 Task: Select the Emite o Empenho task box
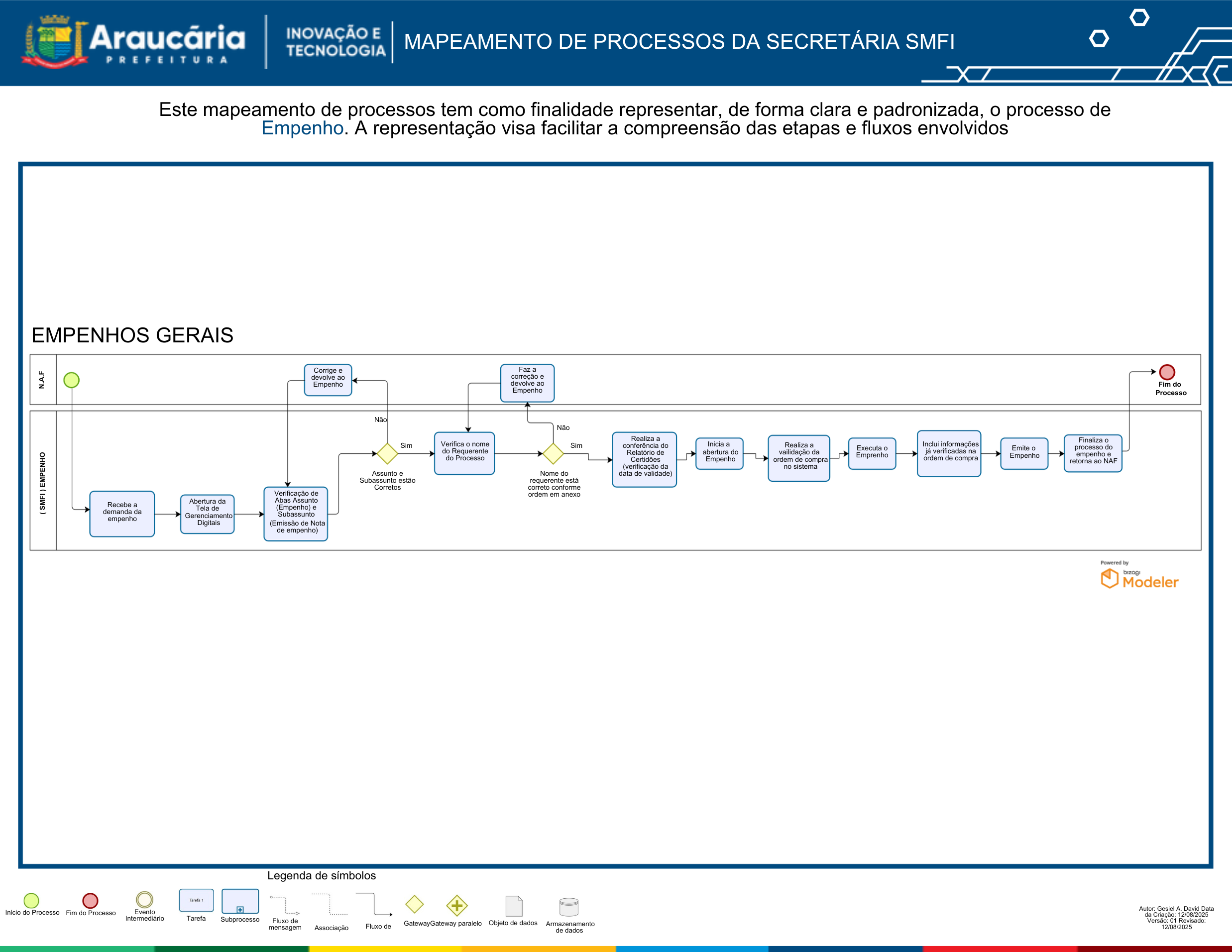pyautogui.click(x=1024, y=453)
